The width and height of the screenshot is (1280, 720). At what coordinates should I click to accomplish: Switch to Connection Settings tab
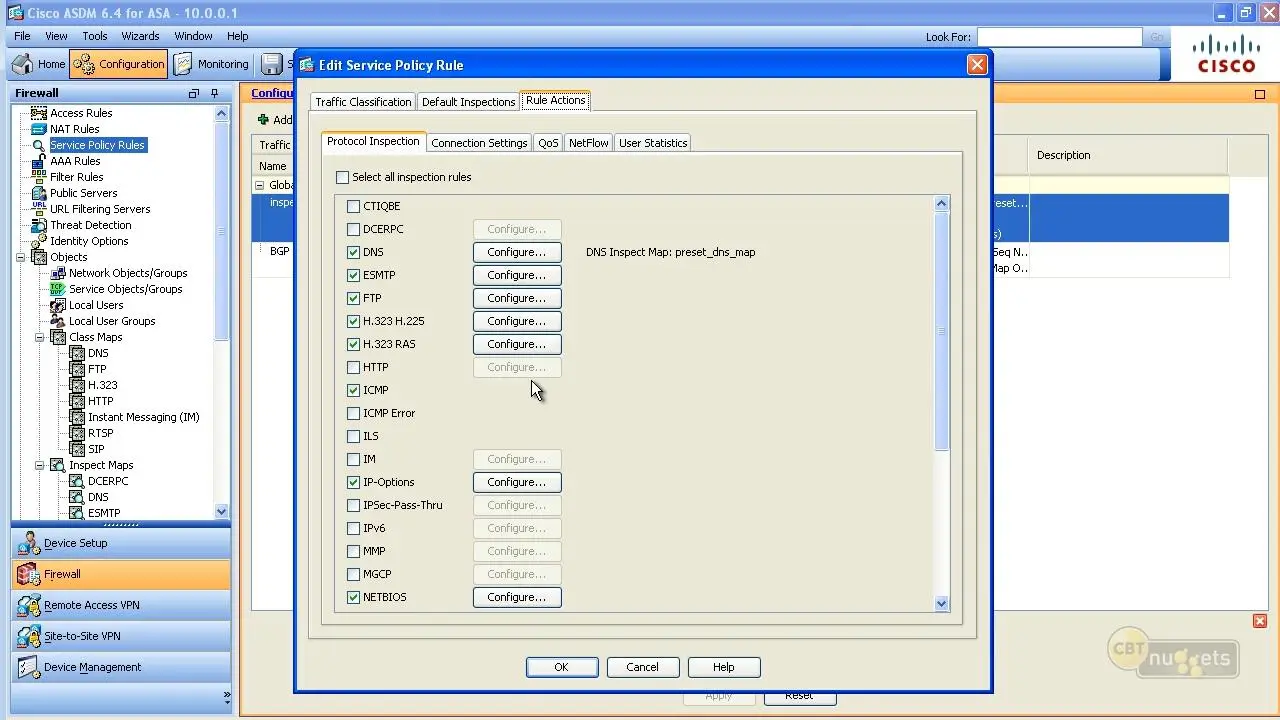[479, 143]
